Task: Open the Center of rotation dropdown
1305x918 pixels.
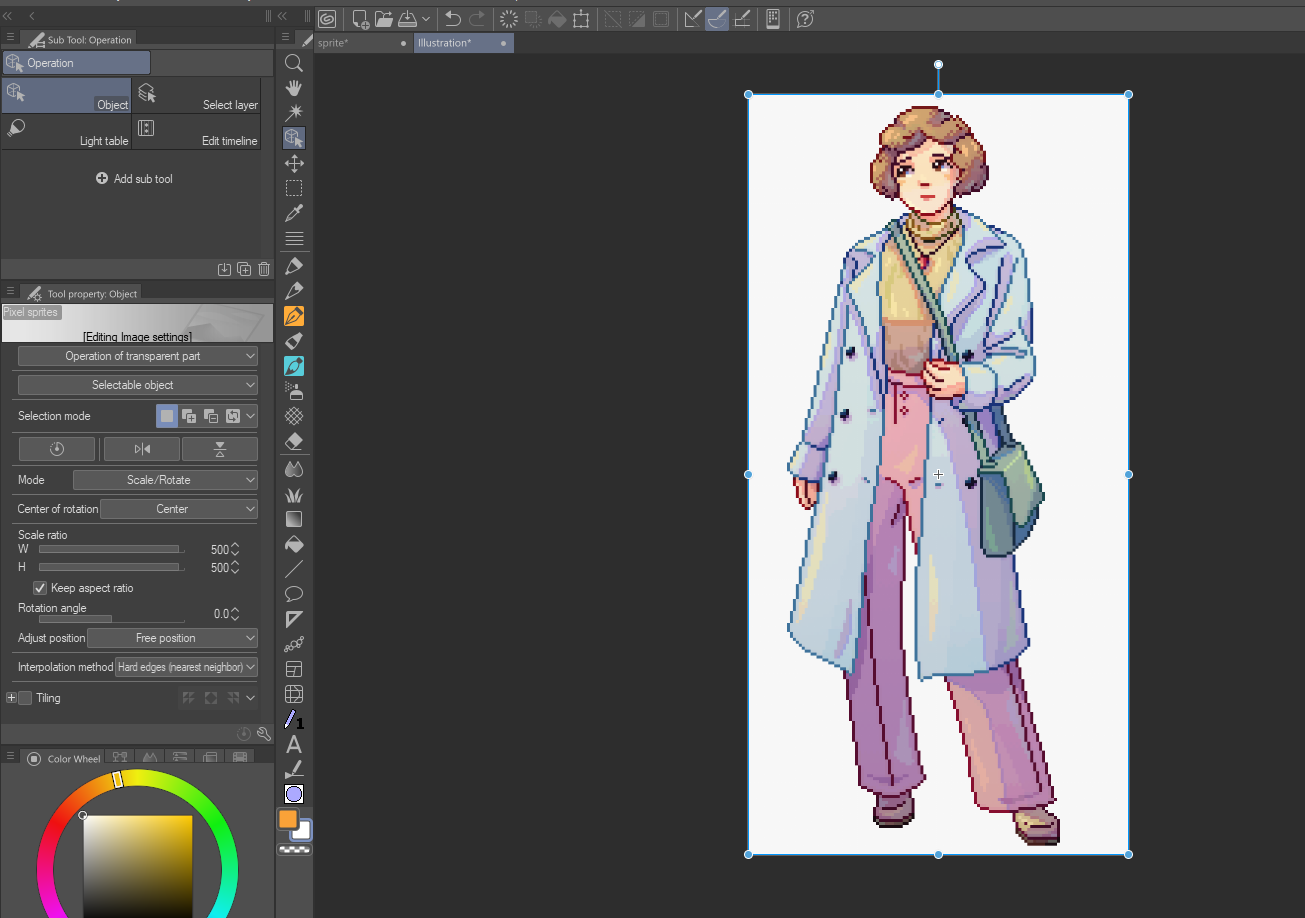Action: [179, 509]
